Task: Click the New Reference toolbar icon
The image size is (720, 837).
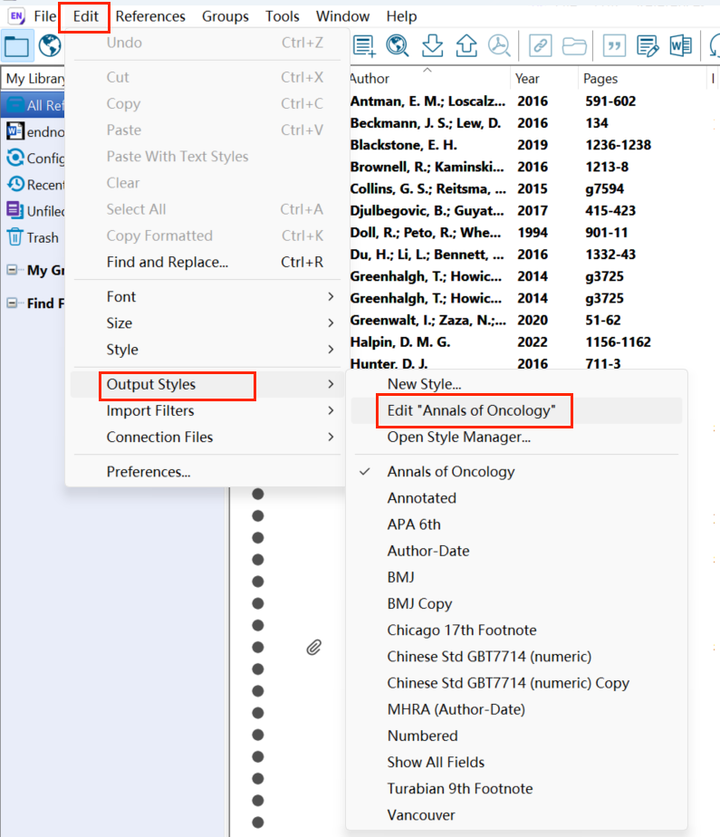Action: pyautogui.click(x=364, y=45)
